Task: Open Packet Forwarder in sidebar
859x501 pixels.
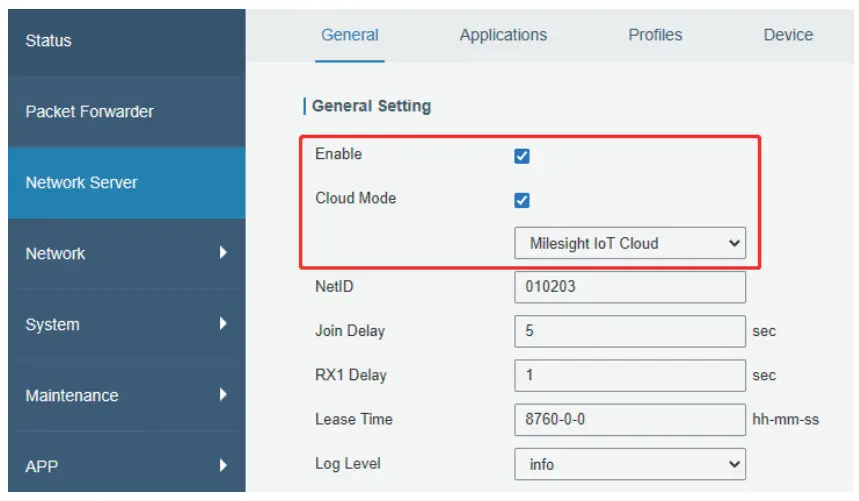Action: pyautogui.click(x=89, y=112)
